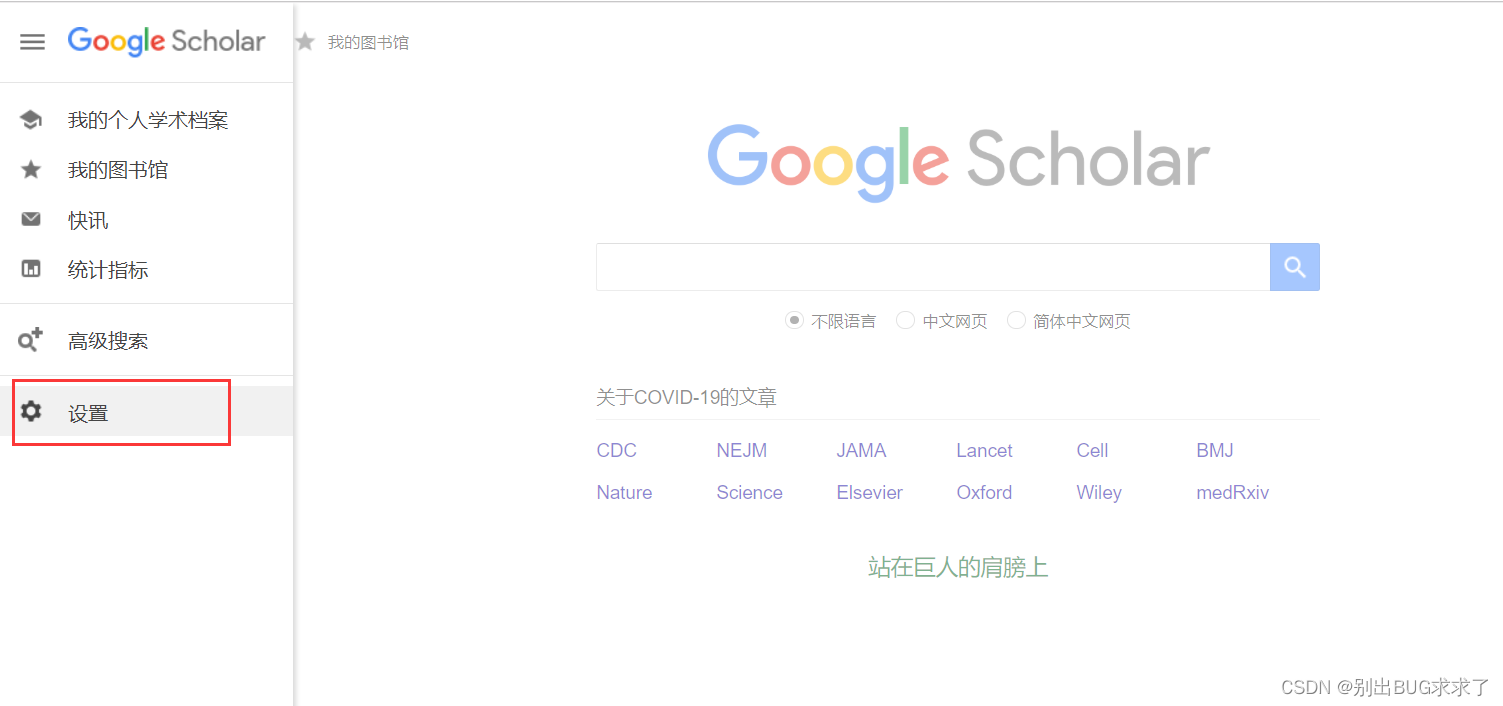
Task: Click the 关于COVID-19的文章 heading text
Action: point(686,398)
